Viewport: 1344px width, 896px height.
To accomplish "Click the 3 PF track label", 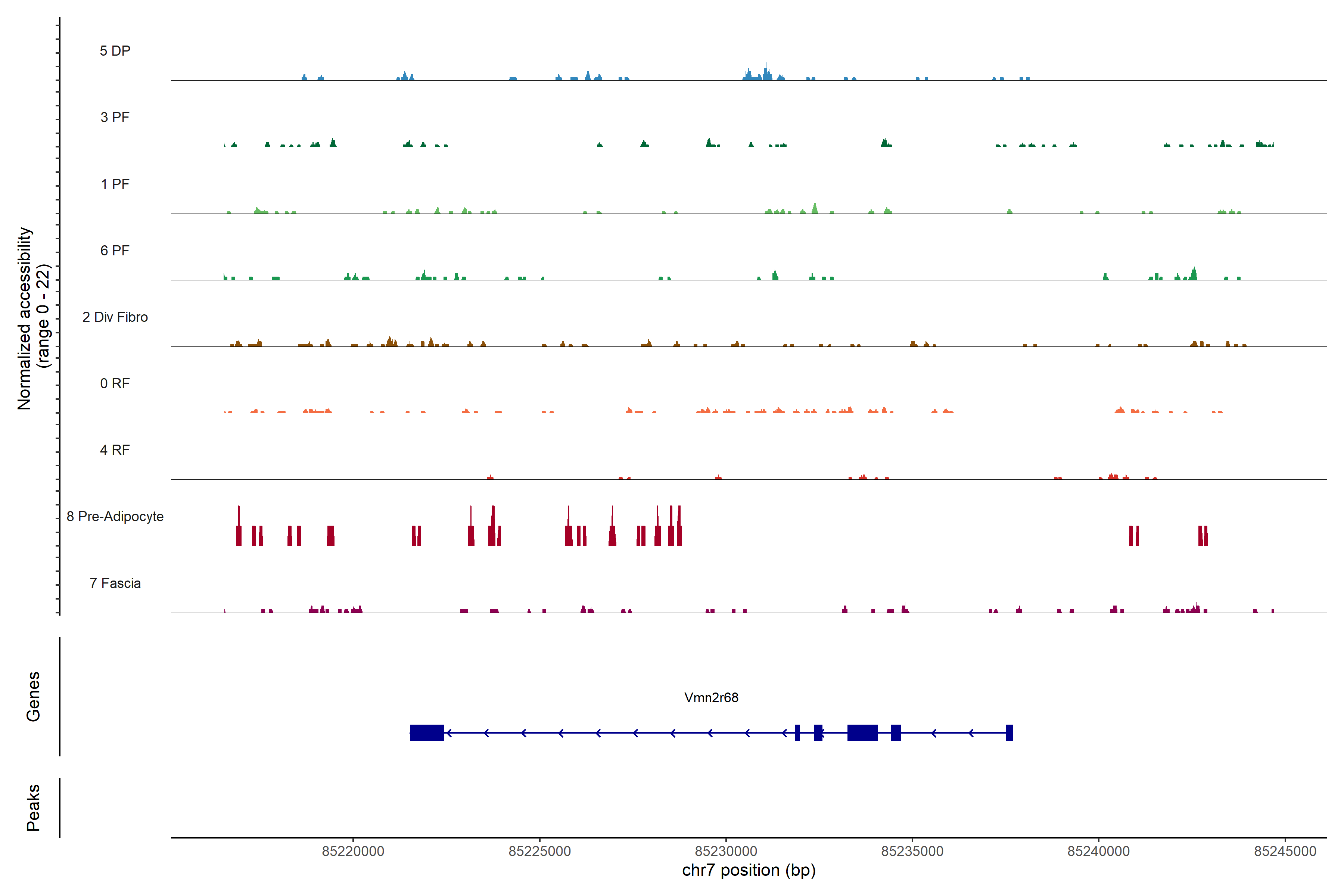I will 115,117.
